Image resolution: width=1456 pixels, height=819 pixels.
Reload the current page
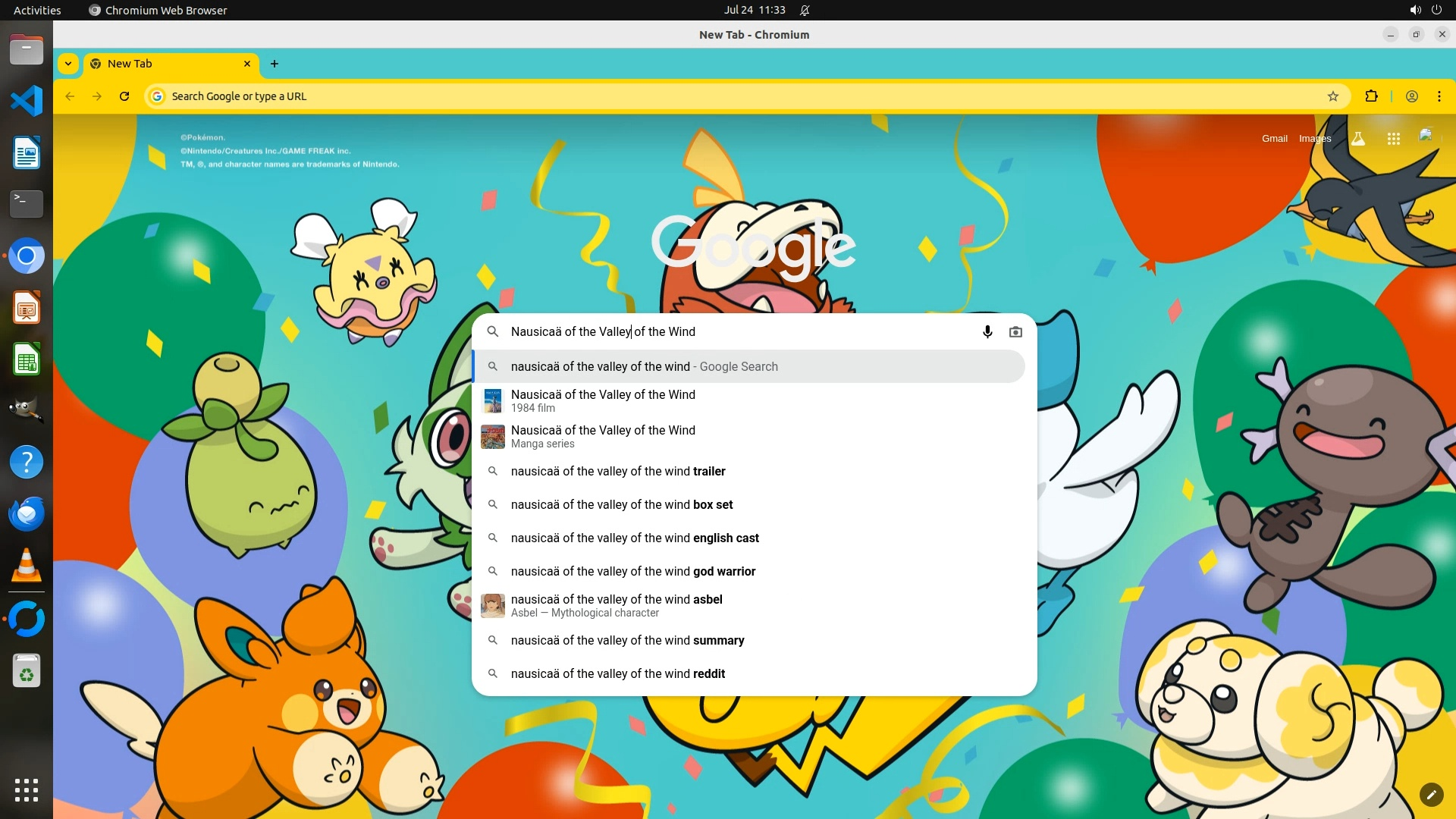coord(124,96)
